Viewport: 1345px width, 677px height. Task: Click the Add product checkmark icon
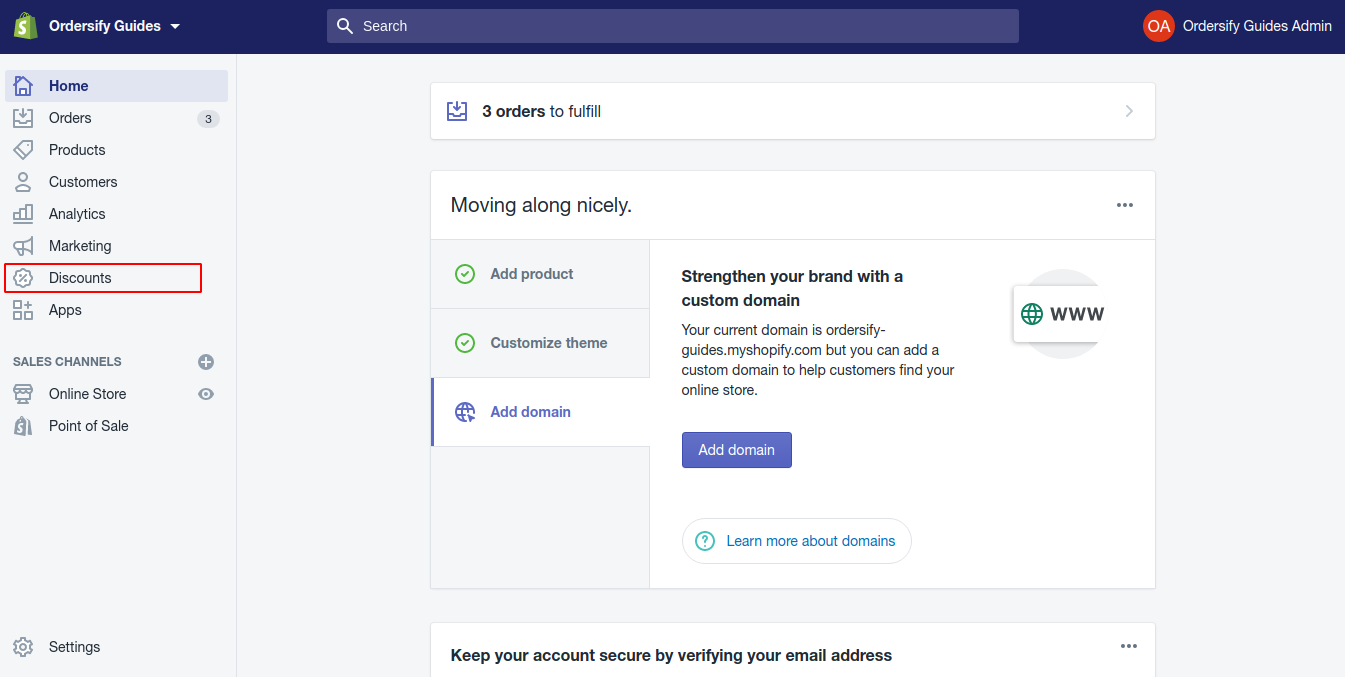coord(465,274)
